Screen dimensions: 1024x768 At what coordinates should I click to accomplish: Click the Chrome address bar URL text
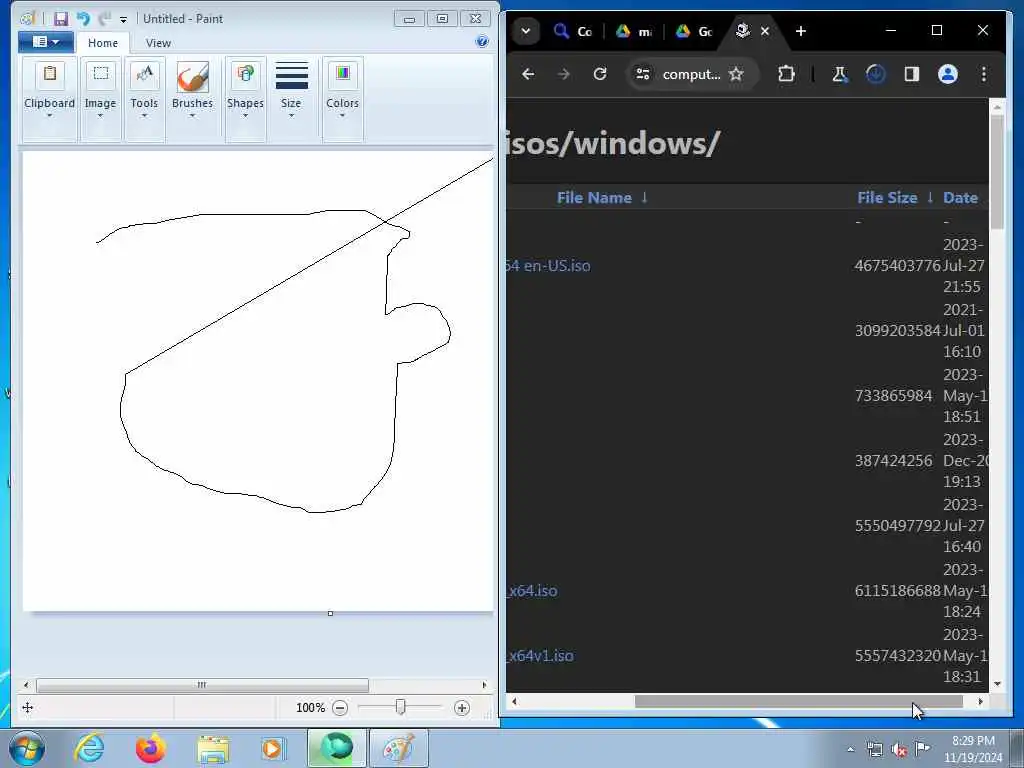(692, 74)
